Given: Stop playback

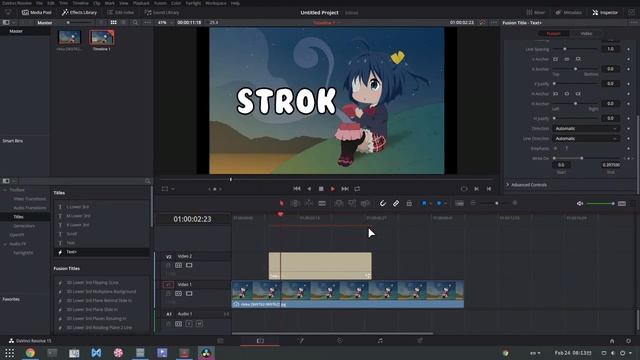Looking at the screenshot, I should click(x=321, y=189).
